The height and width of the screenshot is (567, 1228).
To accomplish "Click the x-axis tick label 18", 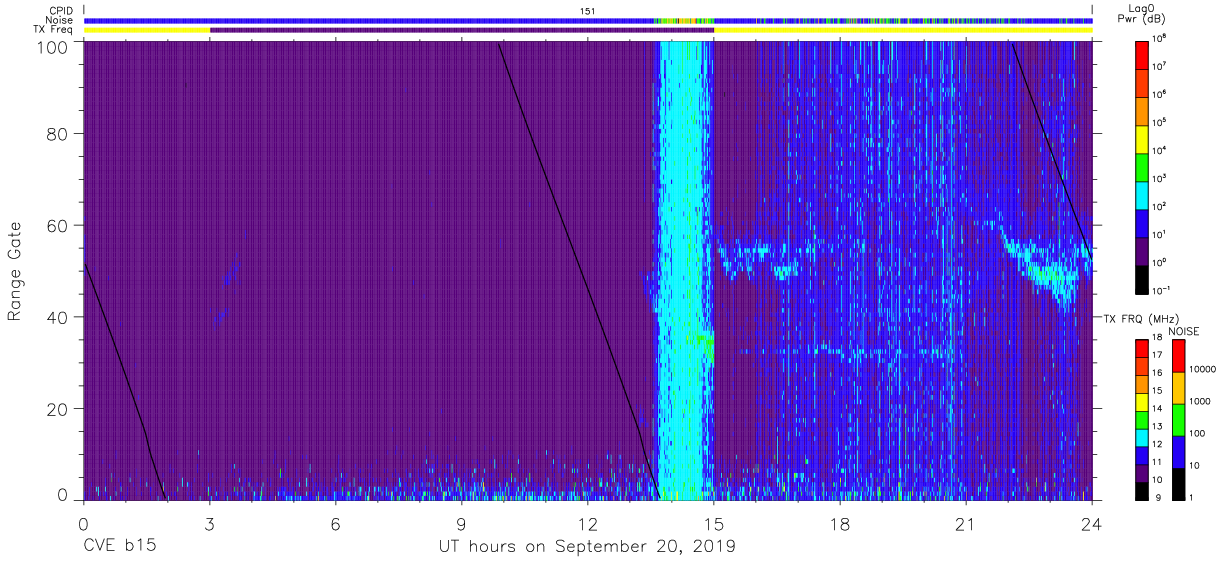I will [840, 522].
